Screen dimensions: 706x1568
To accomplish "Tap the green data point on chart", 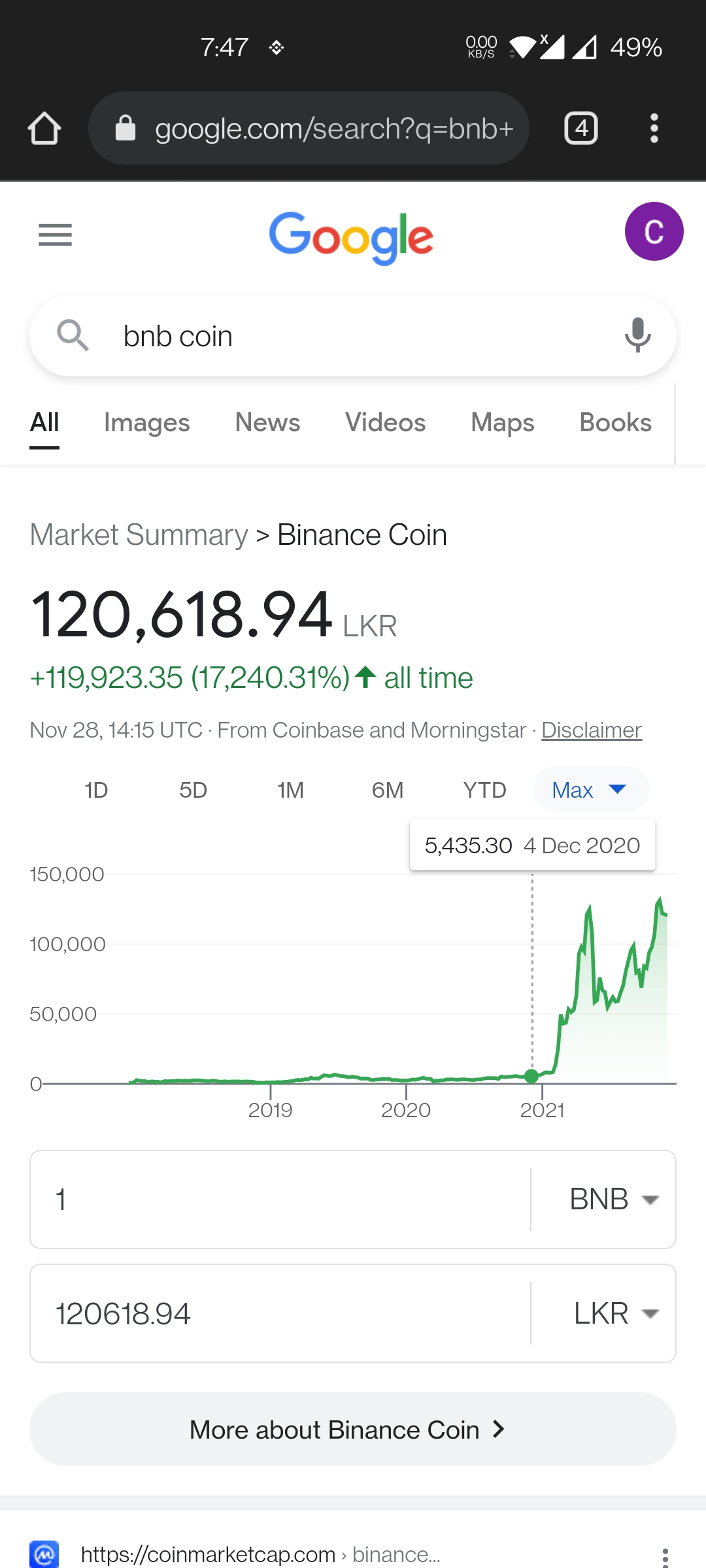I will tap(531, 1076).
